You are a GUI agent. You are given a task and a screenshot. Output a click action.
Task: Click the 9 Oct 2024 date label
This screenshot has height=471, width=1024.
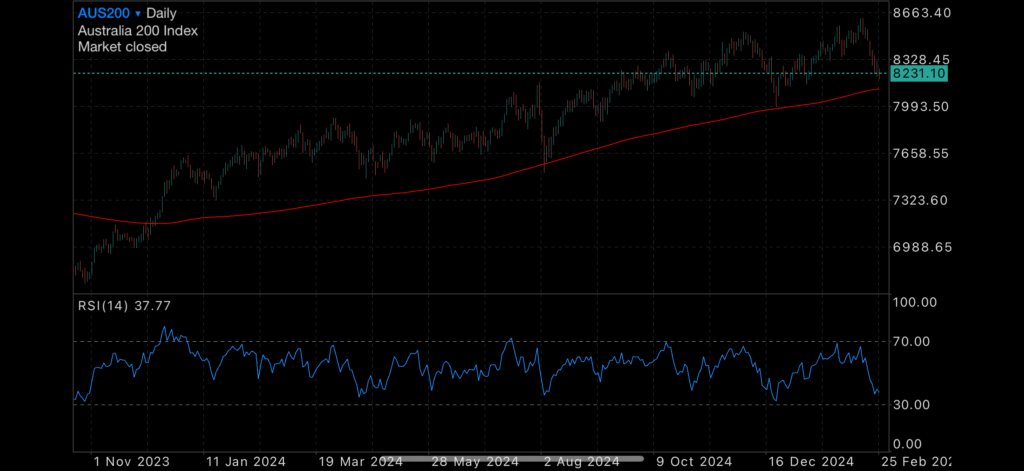tap(696, 462)
